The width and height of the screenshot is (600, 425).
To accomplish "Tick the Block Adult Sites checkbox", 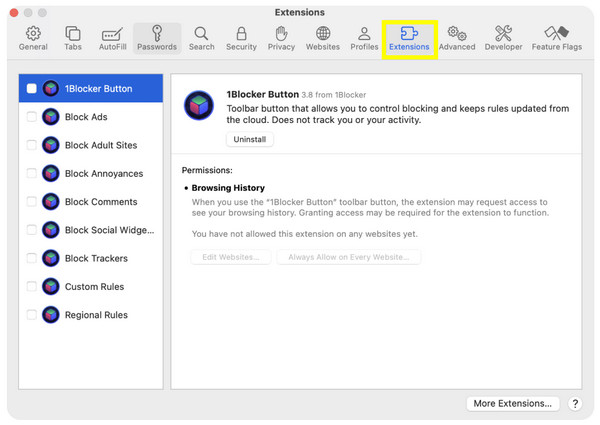I will (x=31, y=145).
